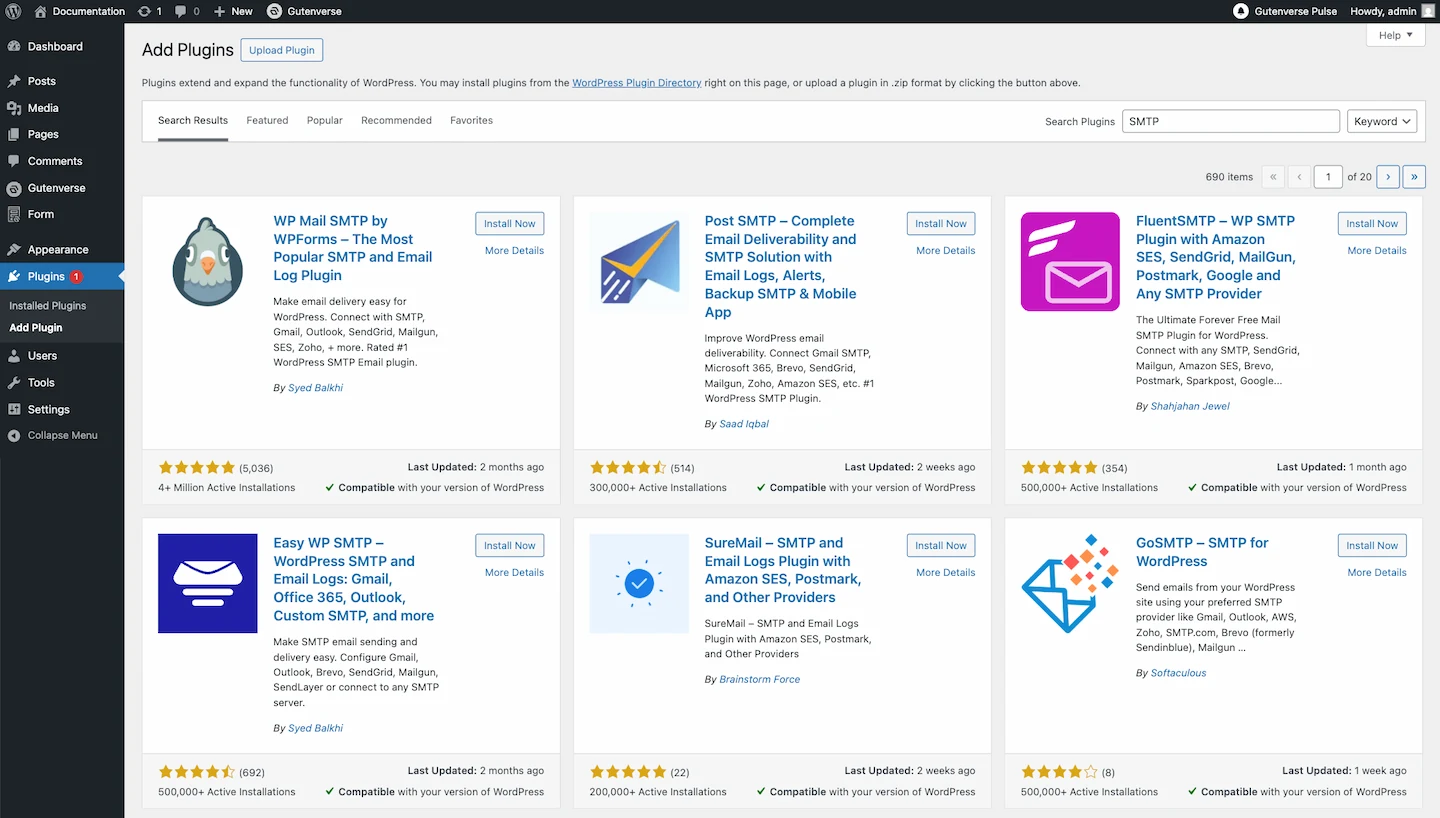Screen dimensions: 1440x818
Task: Open the Keyword search type dropdown
Action: pyautogui.click(x=1381, y=121)
